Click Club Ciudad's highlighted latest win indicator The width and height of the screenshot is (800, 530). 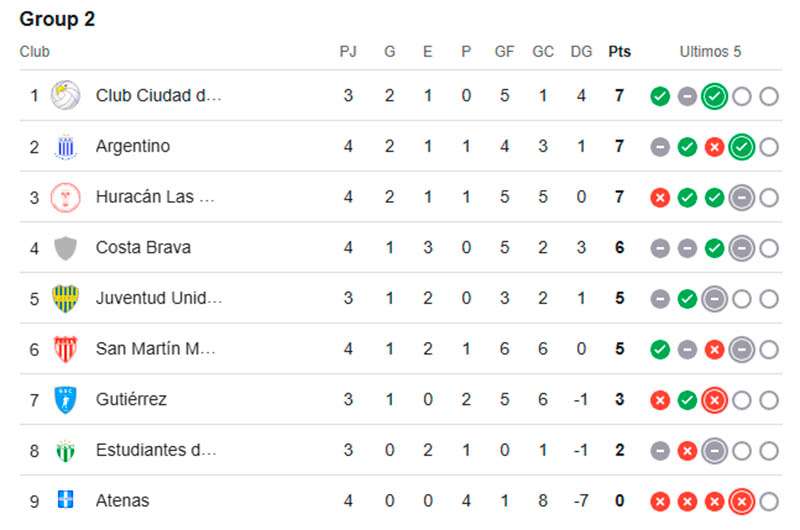[x=714, y=96]
